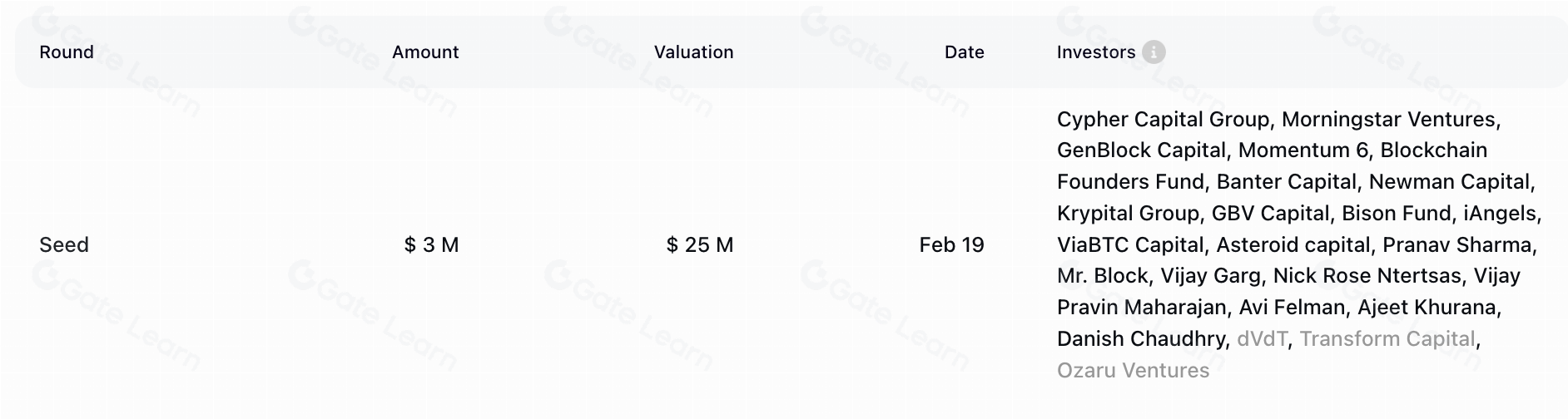Open the ViaBTC Capital investor link
Viewport: 1568px width, 419px height.
tap(1129, 245)
